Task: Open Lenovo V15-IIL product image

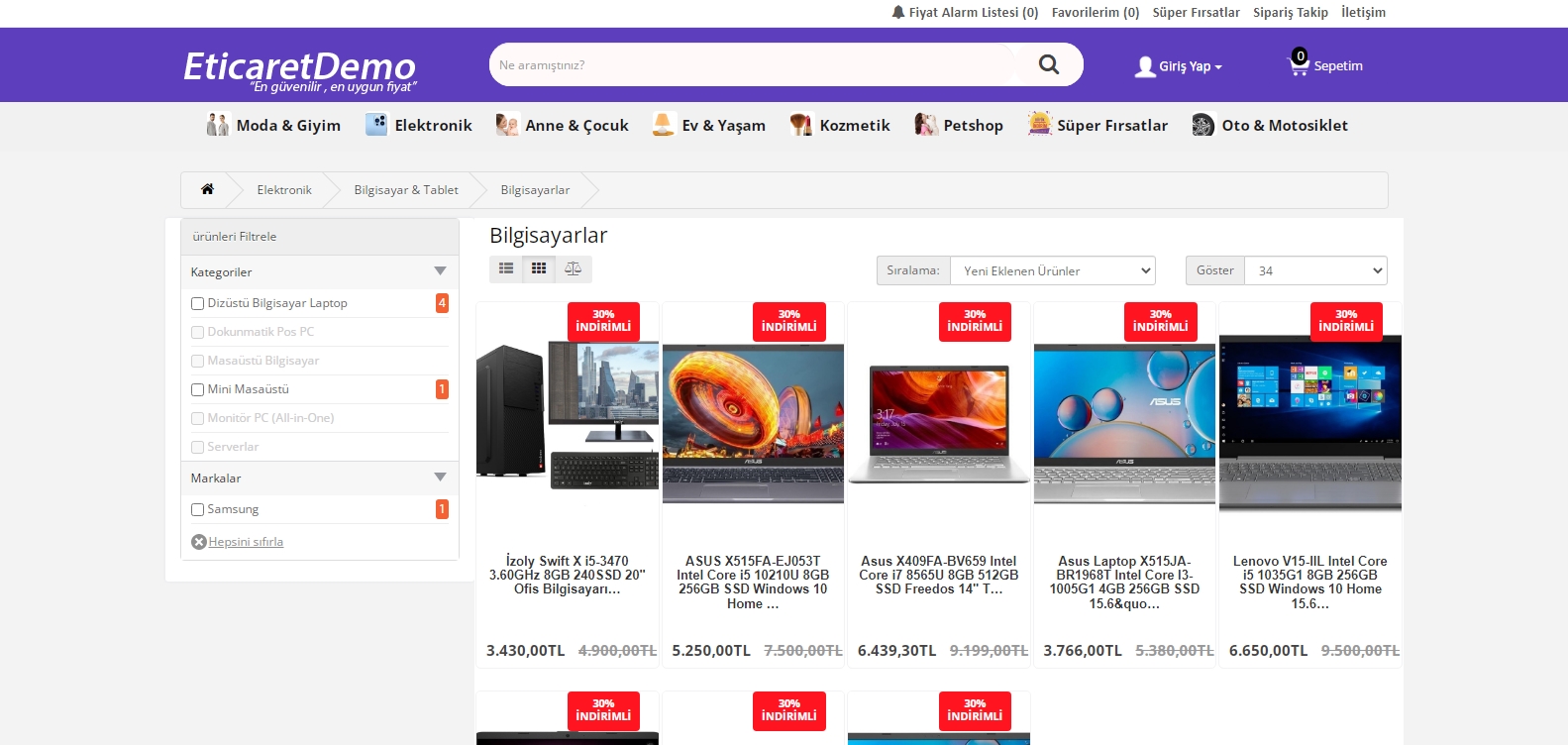Action: [x=1310, y=423]
